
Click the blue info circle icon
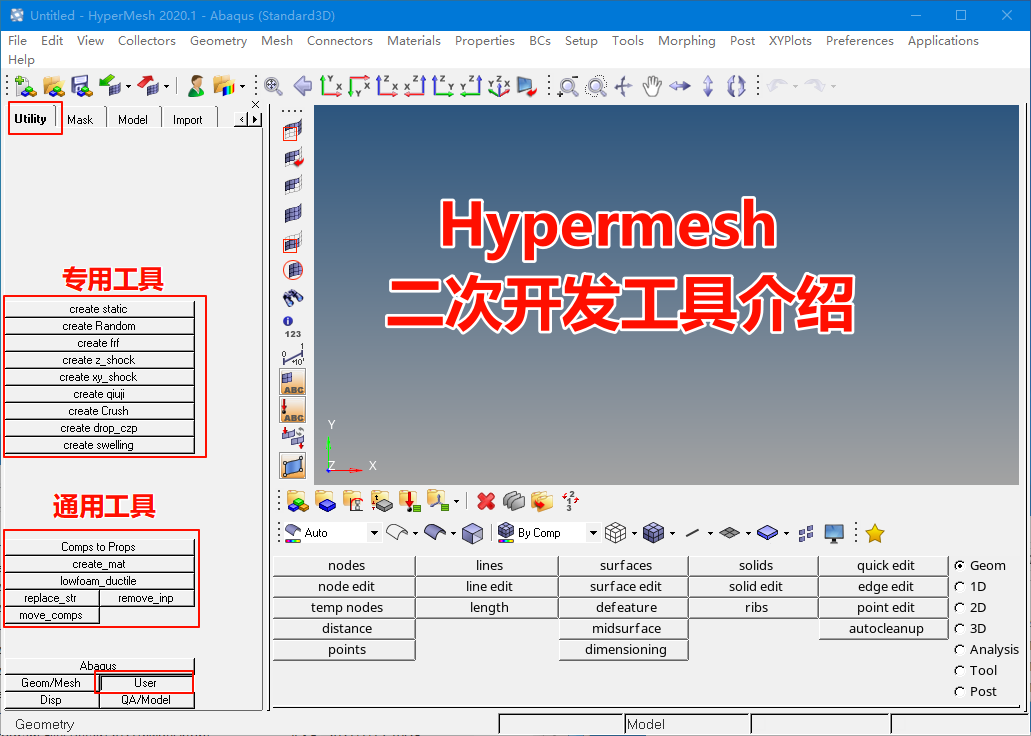[x=288, y=321]
